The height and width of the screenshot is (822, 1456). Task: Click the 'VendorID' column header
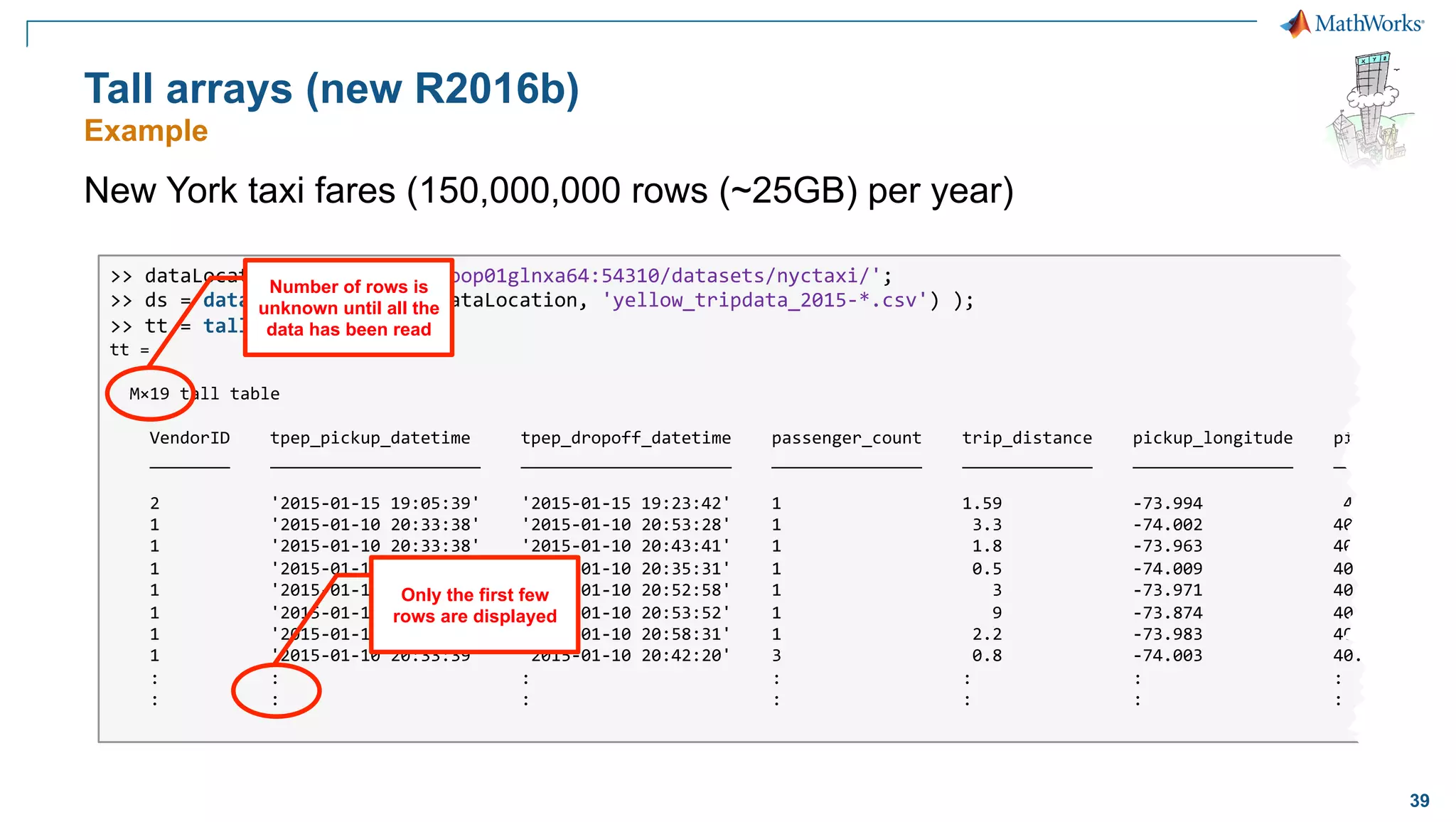click(x=190, y=438)
